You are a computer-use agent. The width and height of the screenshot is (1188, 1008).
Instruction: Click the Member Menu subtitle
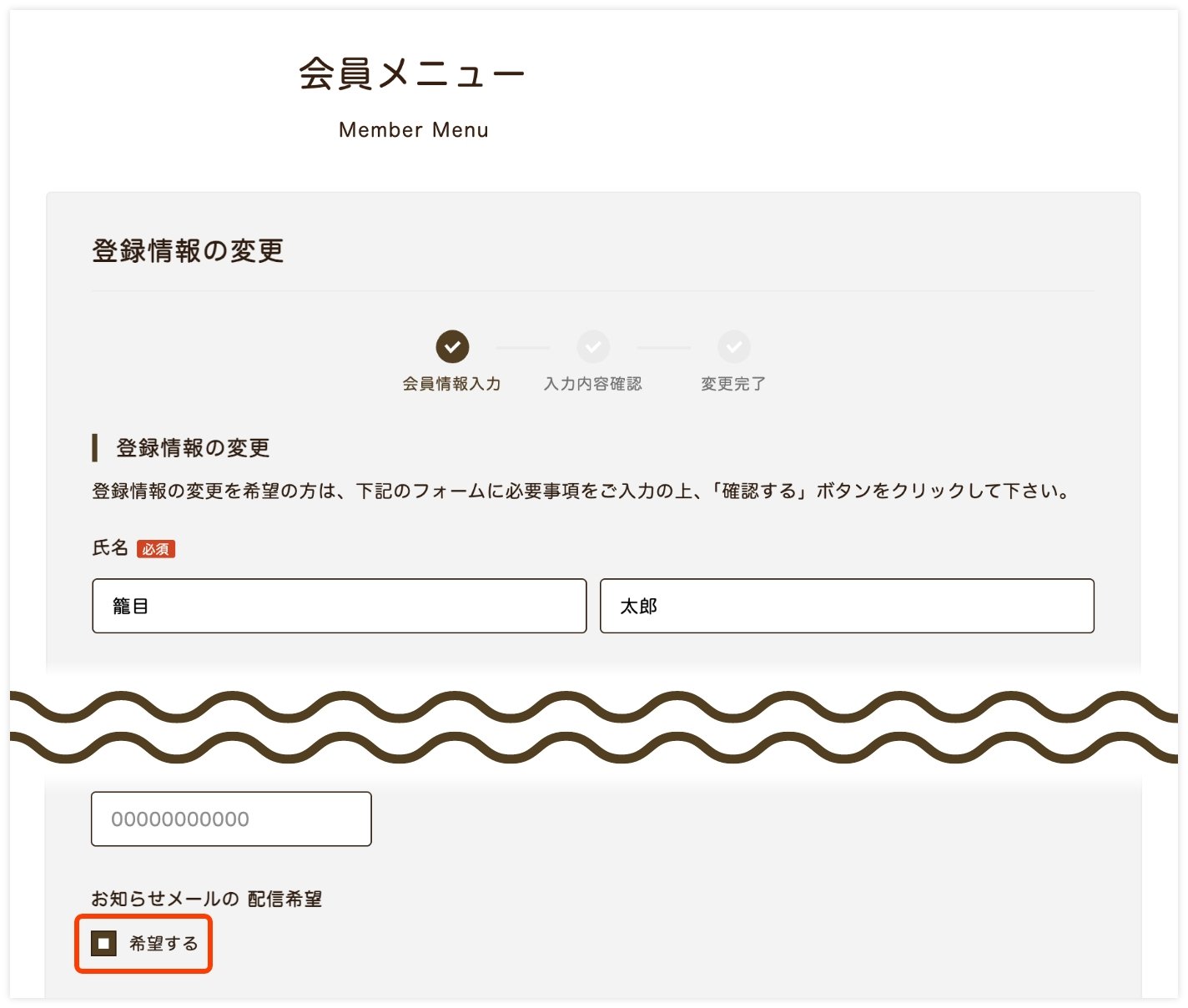click(x=414, y=130)
